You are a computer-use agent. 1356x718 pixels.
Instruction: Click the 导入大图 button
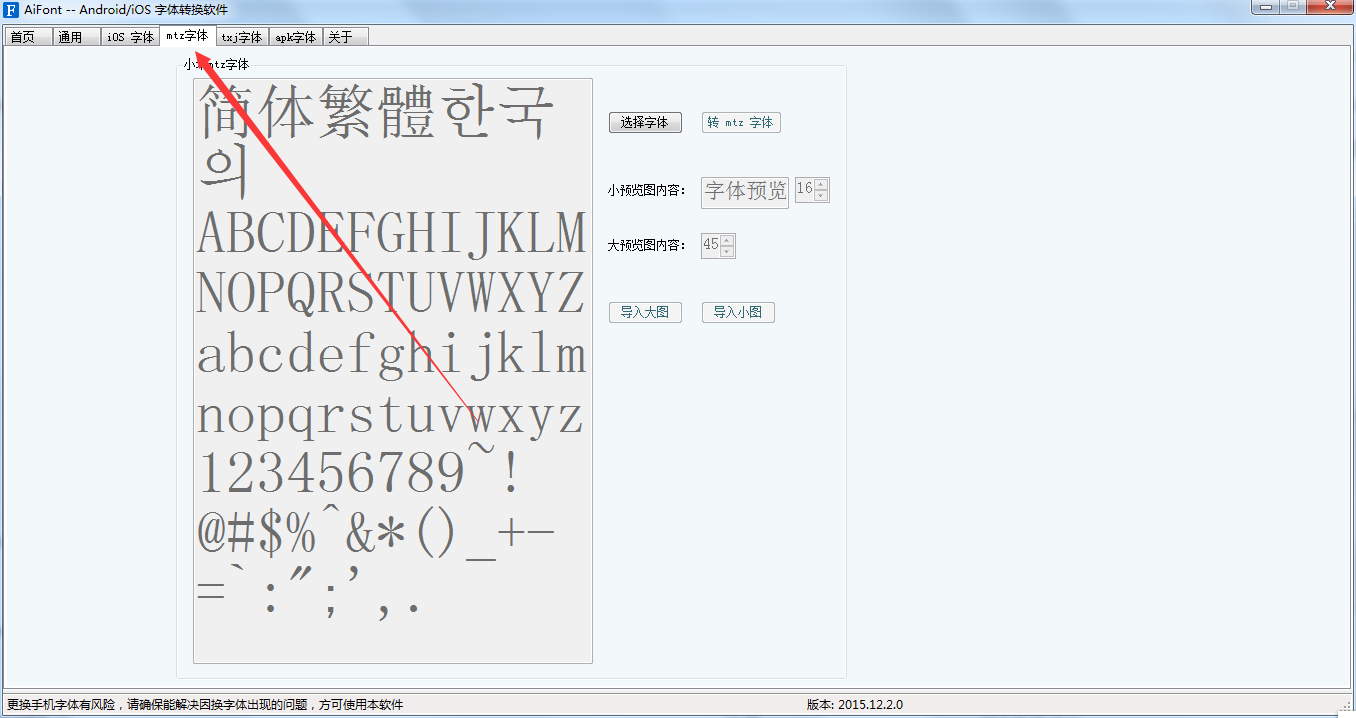(645, 313)
